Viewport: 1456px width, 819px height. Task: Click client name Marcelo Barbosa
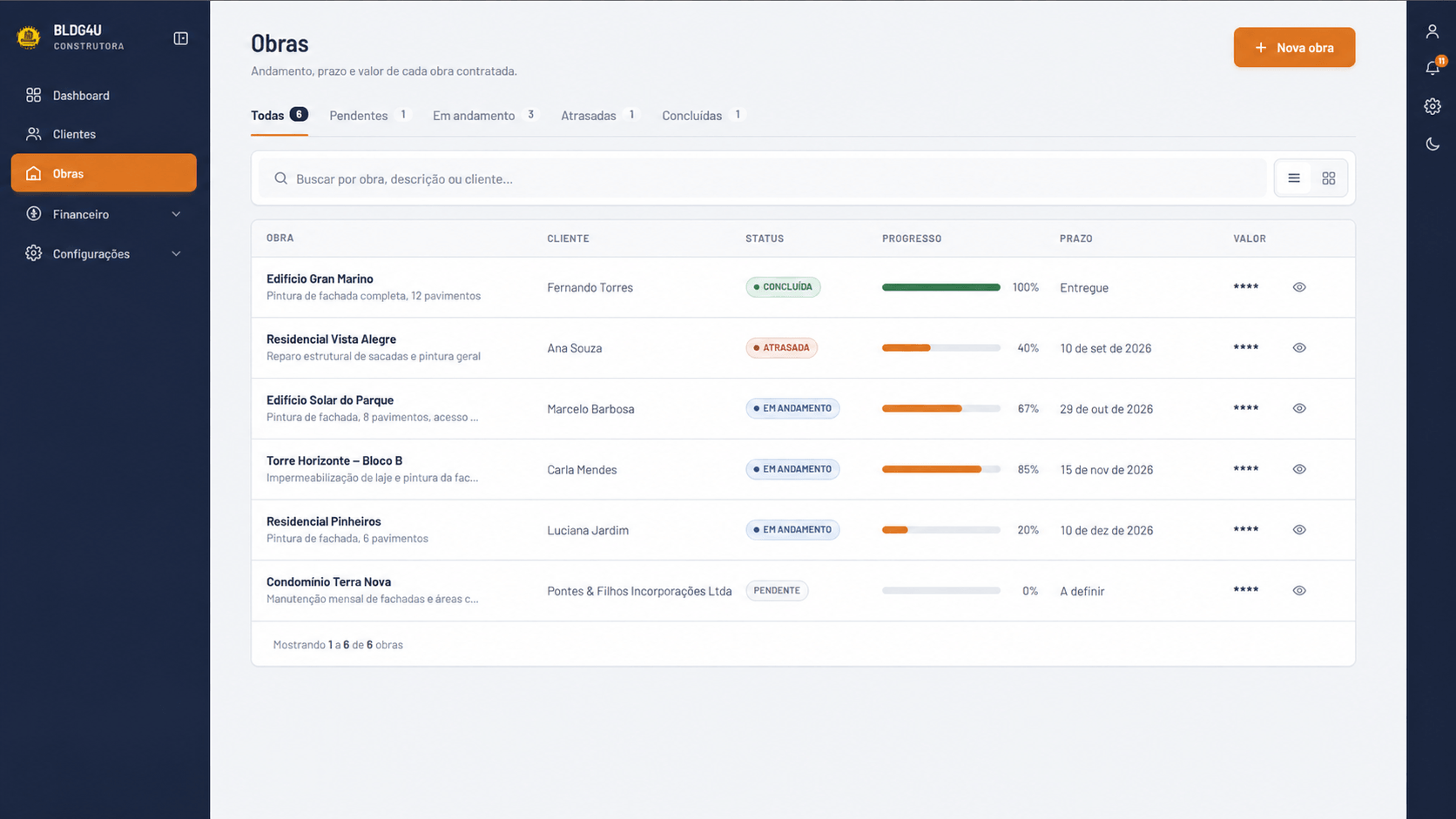coord(590,409)
